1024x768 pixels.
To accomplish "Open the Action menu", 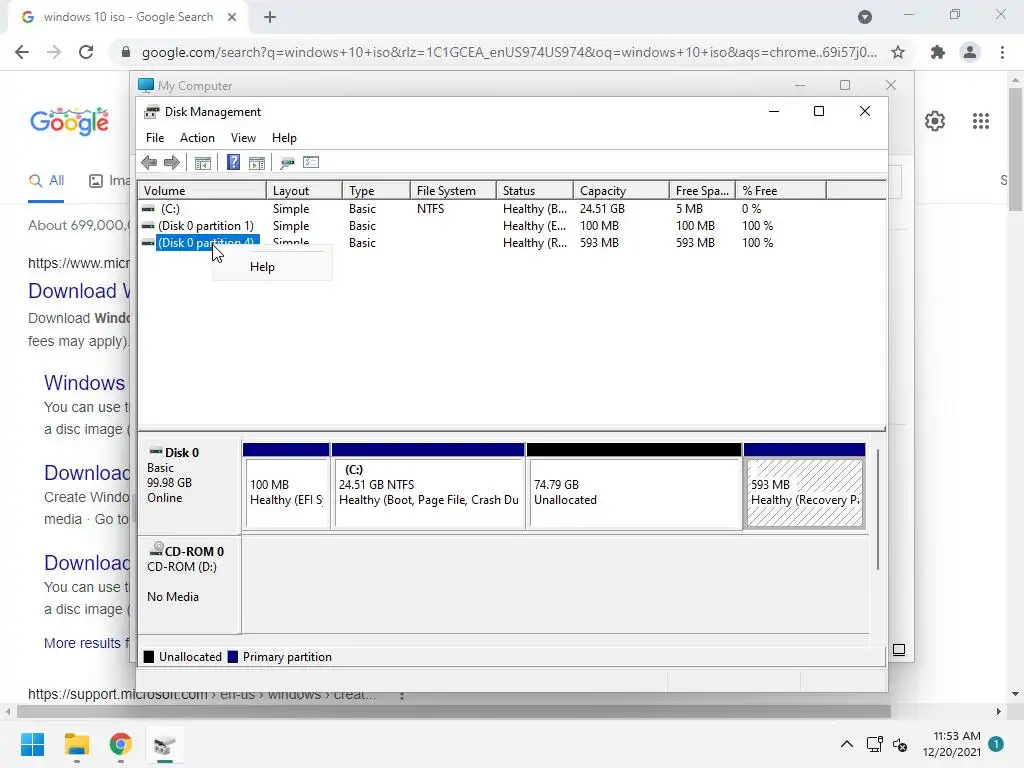I will click(x=197, y=138).
